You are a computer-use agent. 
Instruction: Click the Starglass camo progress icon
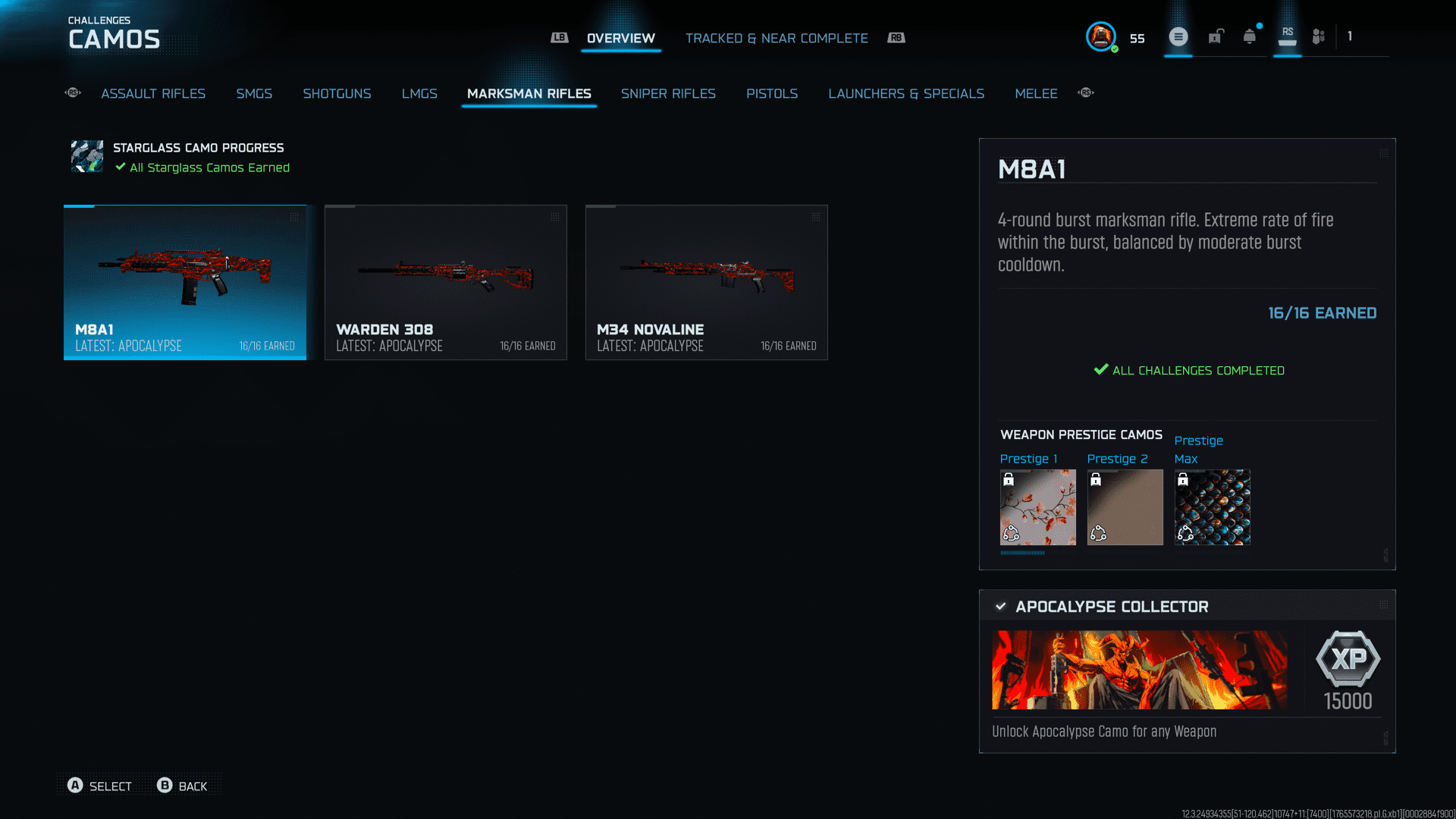(87, 156)
